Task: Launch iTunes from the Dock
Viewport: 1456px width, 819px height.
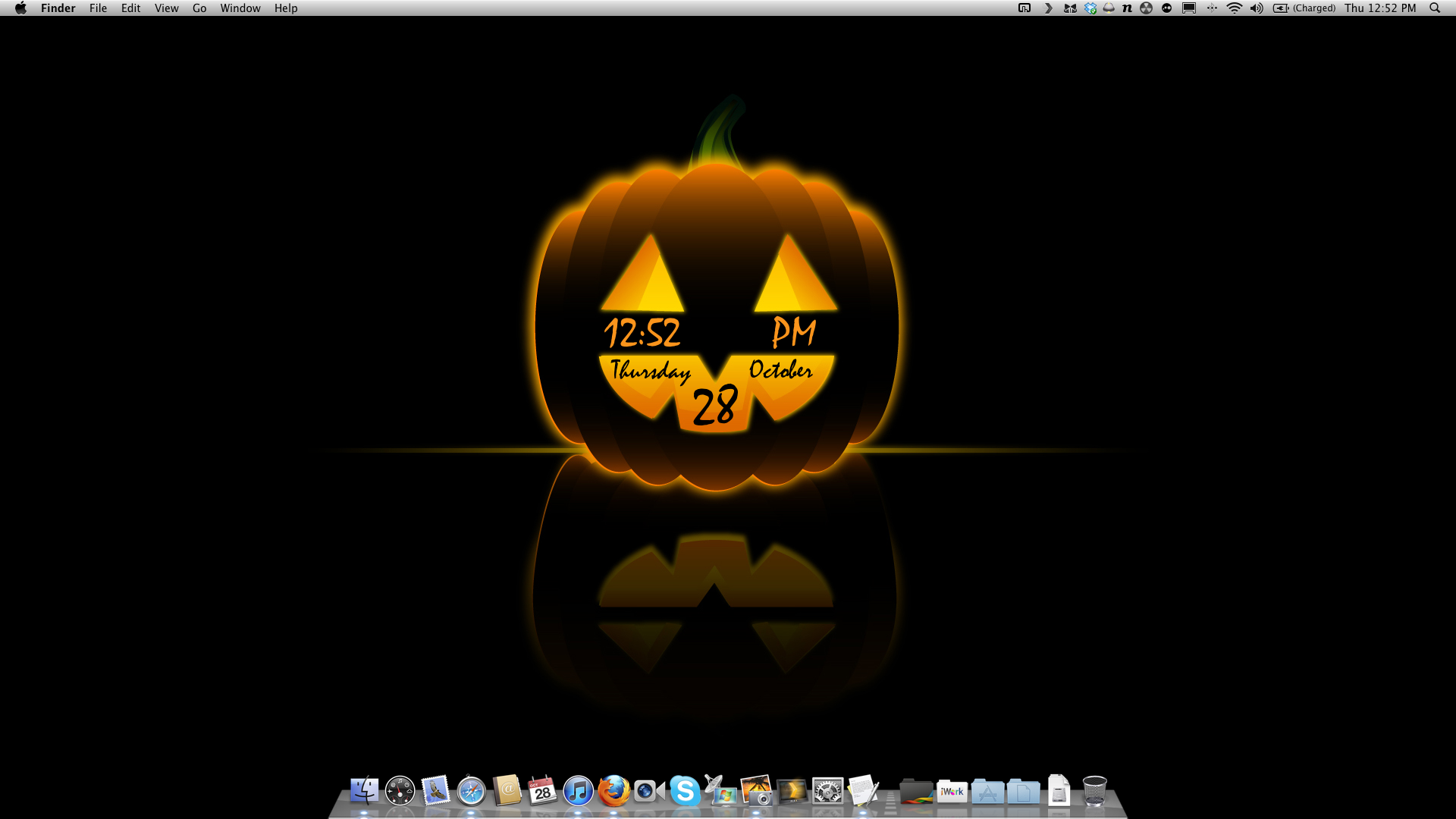Action: (x=578, y=791)
